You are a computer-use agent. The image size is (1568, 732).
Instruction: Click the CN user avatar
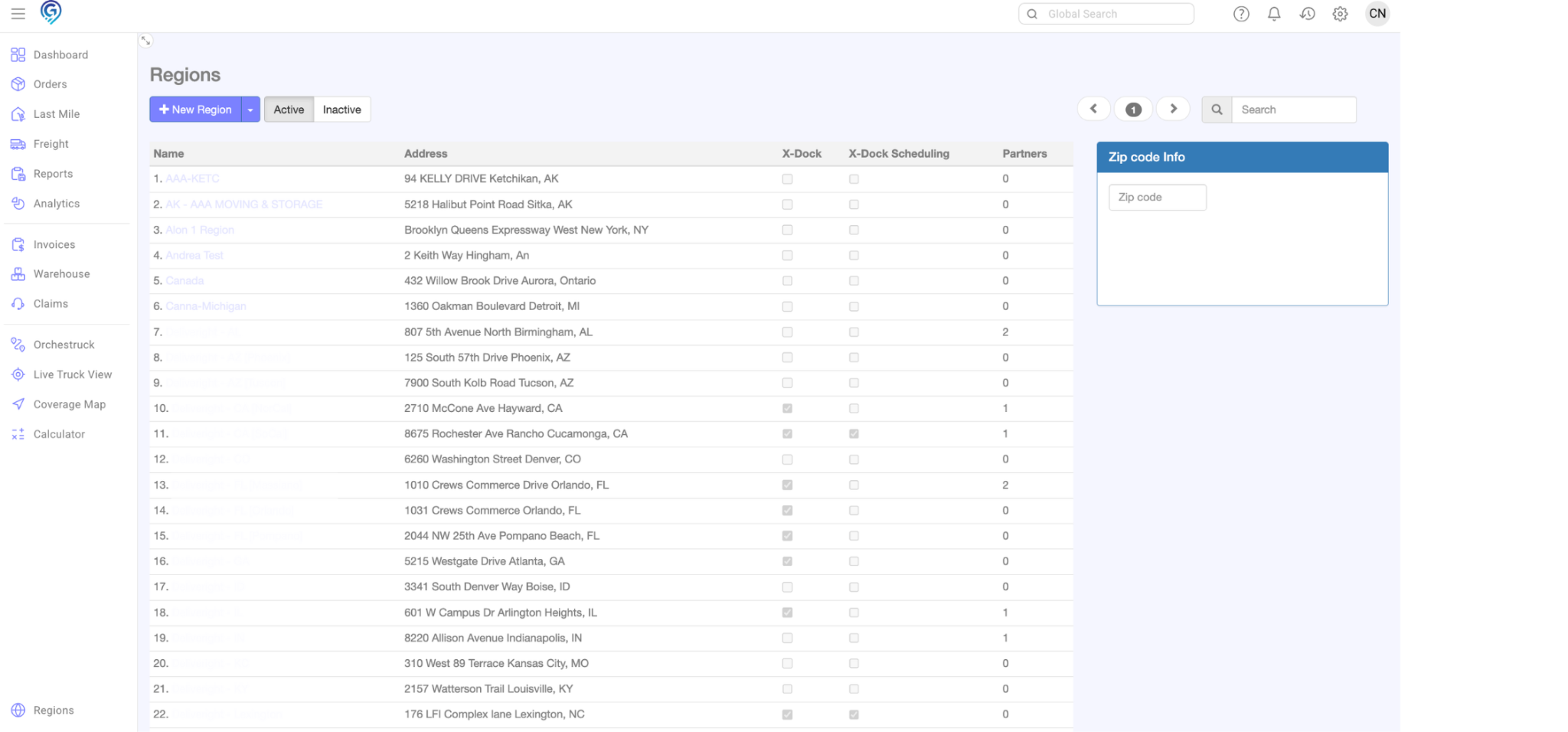point(1377,14)
